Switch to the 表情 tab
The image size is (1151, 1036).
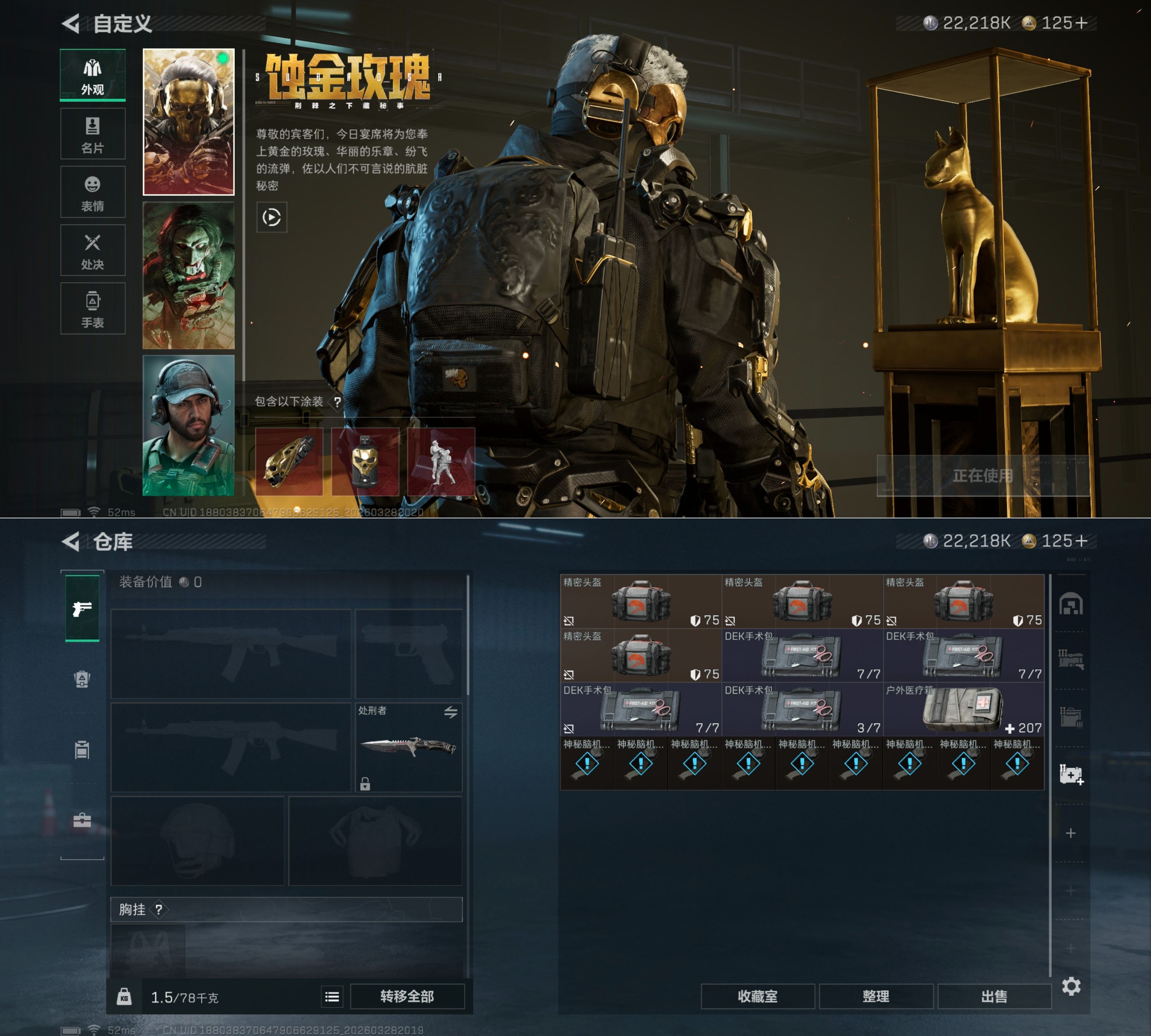(93, 192)
